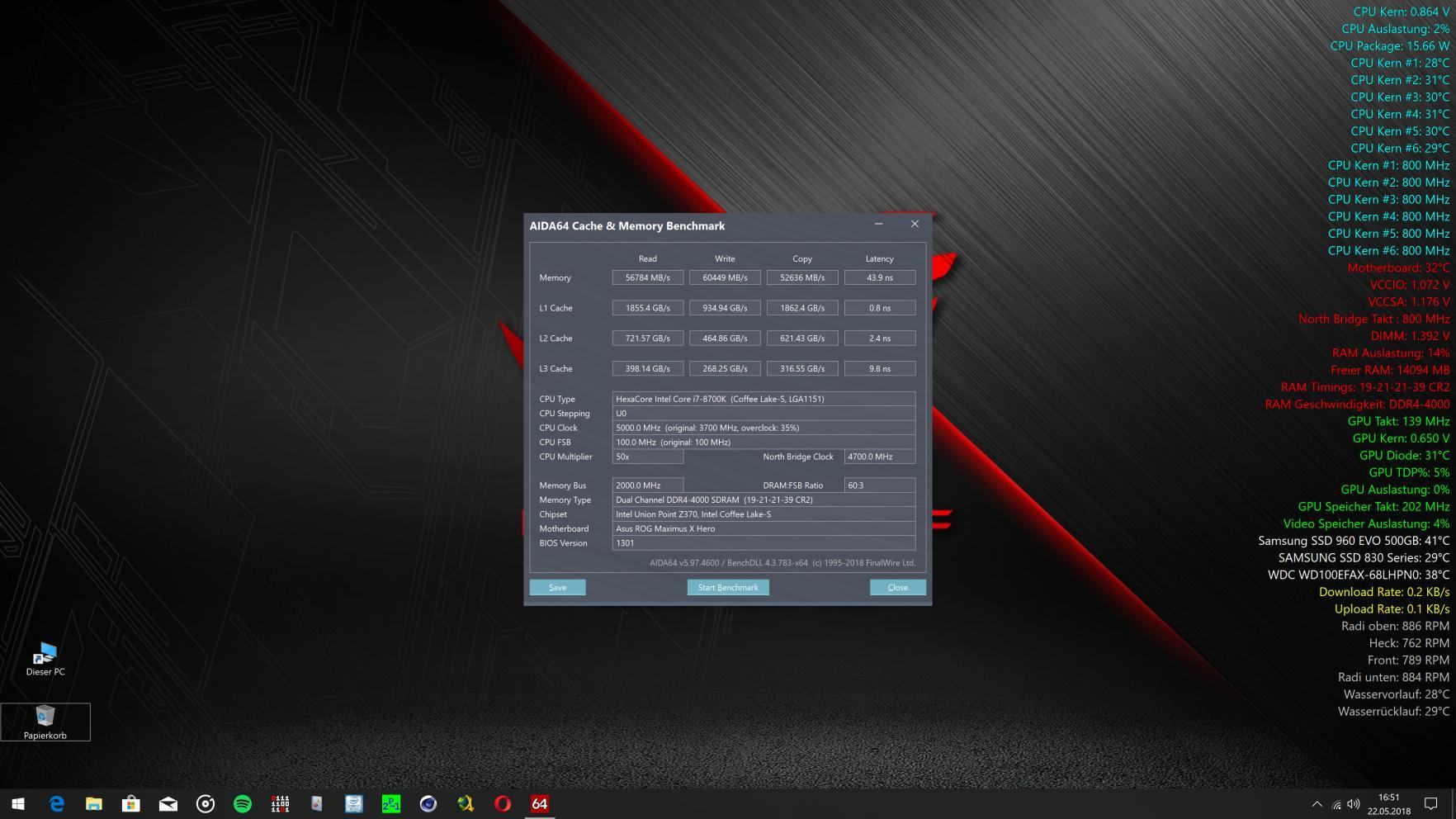Screen dimensions: 1456x819
Task: Click the L1 Cache Read 1855.4 GB/s
Action: point(648,308)
